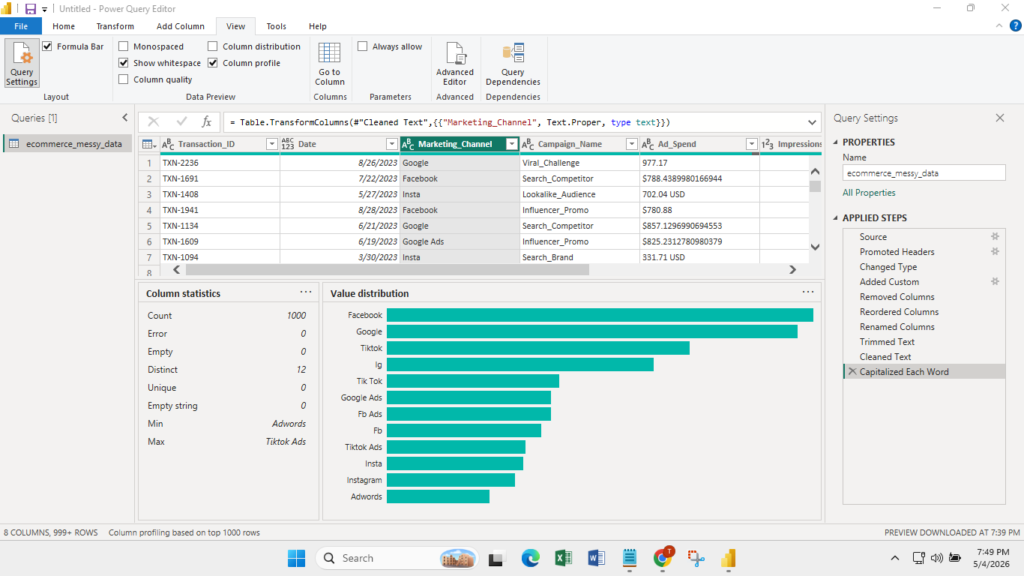Open Marketing_Channel filter dropdown
Image resolution: width=1024 pixels, height=576 pixels.
pos(511,144)
